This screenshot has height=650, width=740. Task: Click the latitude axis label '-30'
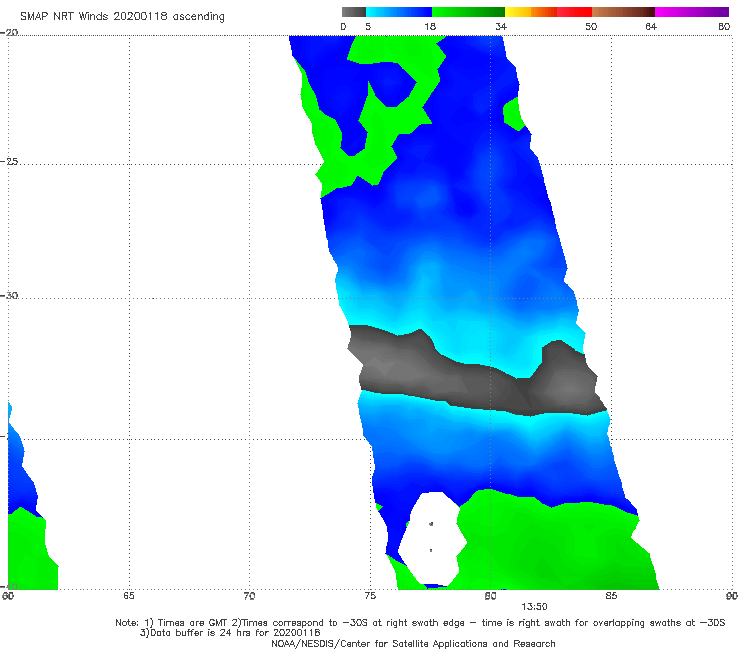[9, 295]
